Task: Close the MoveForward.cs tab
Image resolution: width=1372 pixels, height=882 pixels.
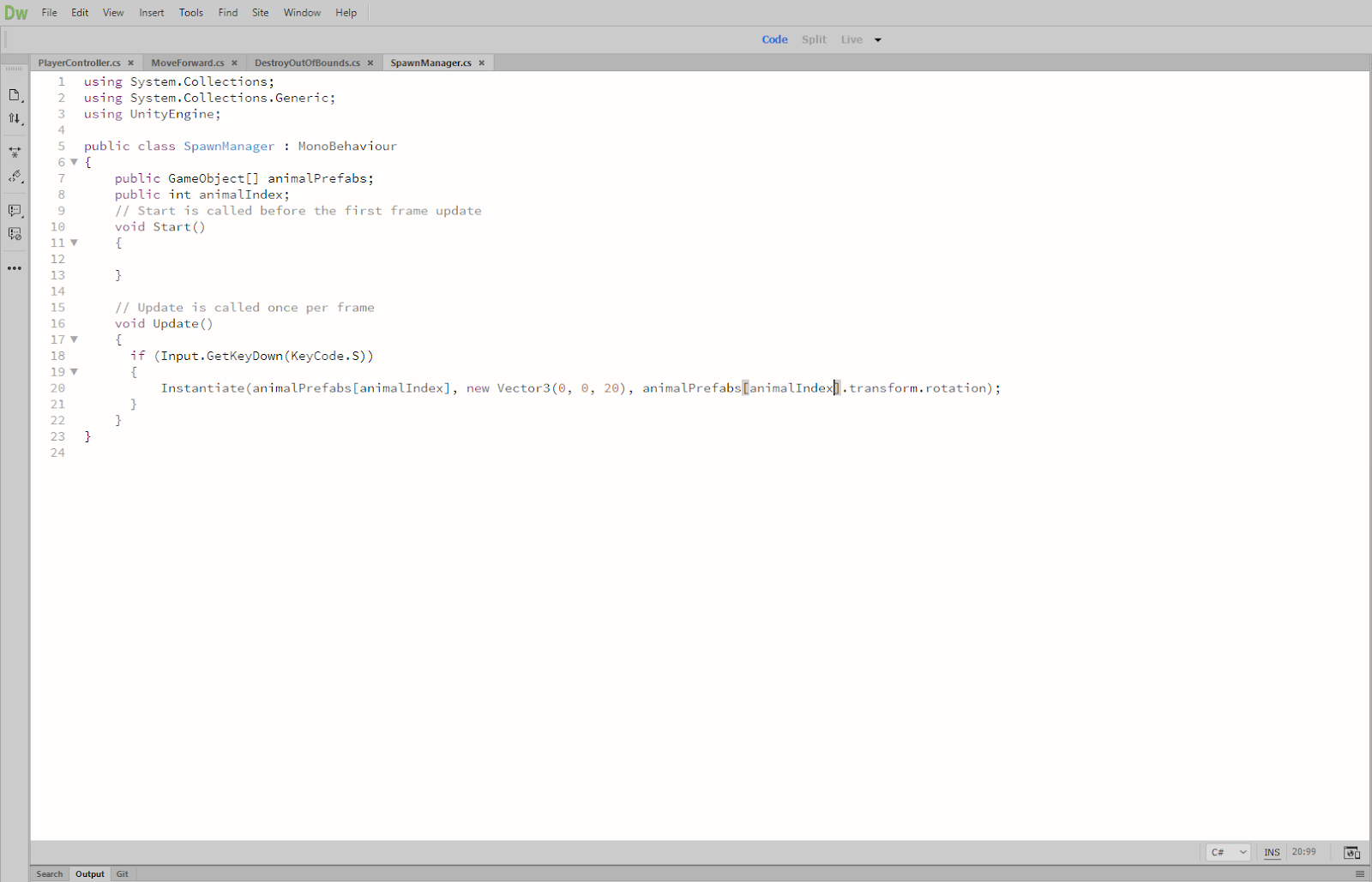Action: click(x=234, y=63)
